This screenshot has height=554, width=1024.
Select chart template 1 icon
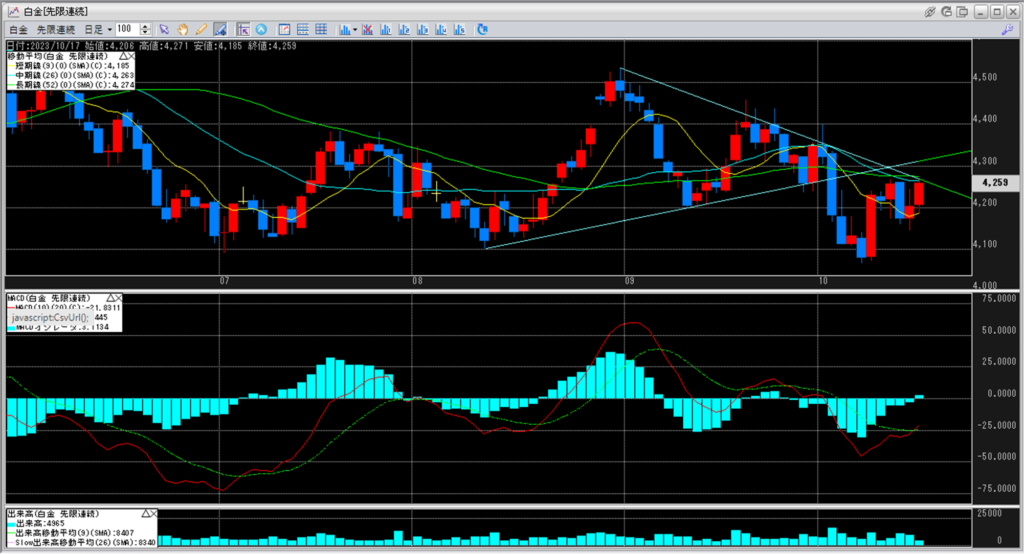click(385, 29)
